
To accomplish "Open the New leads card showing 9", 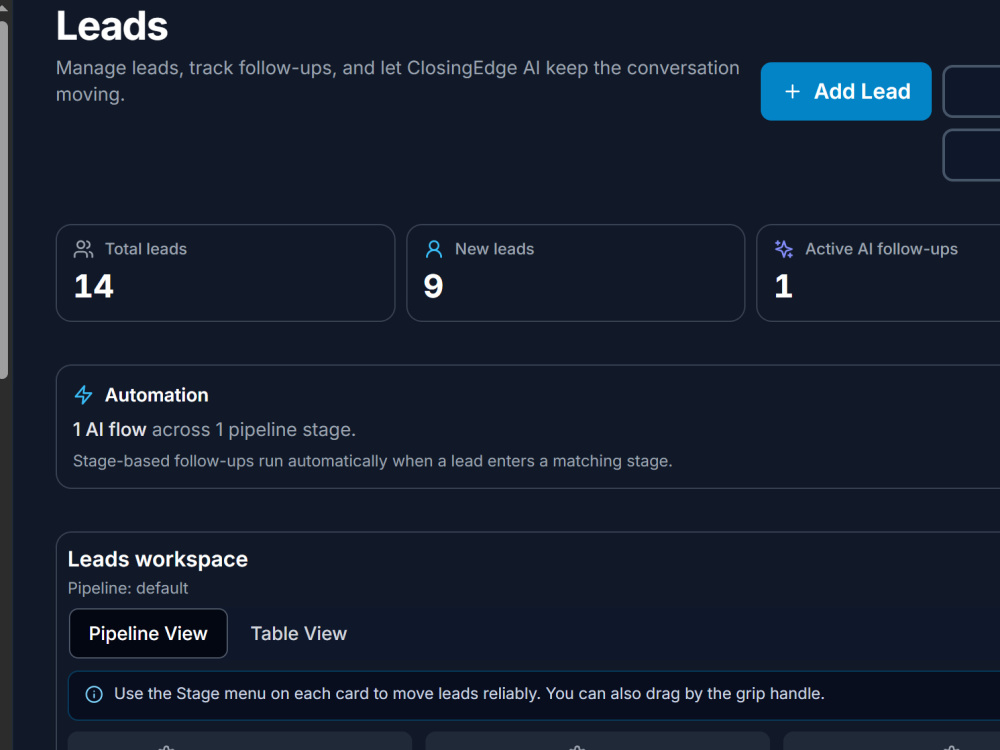I will (x=575, y=273).
